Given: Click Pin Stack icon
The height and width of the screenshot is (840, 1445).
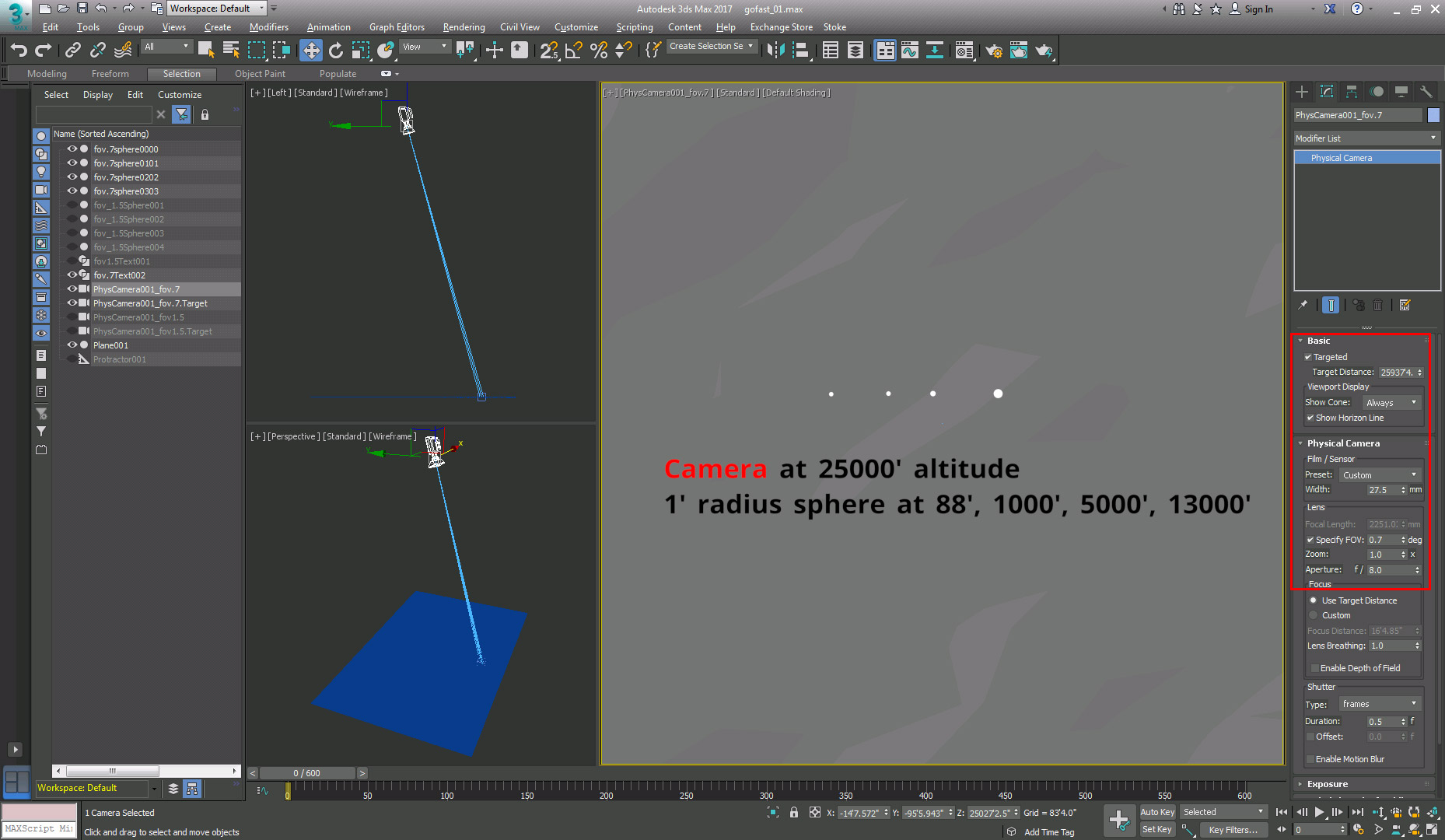Looking at the screenshot, I should [1303, 306].
